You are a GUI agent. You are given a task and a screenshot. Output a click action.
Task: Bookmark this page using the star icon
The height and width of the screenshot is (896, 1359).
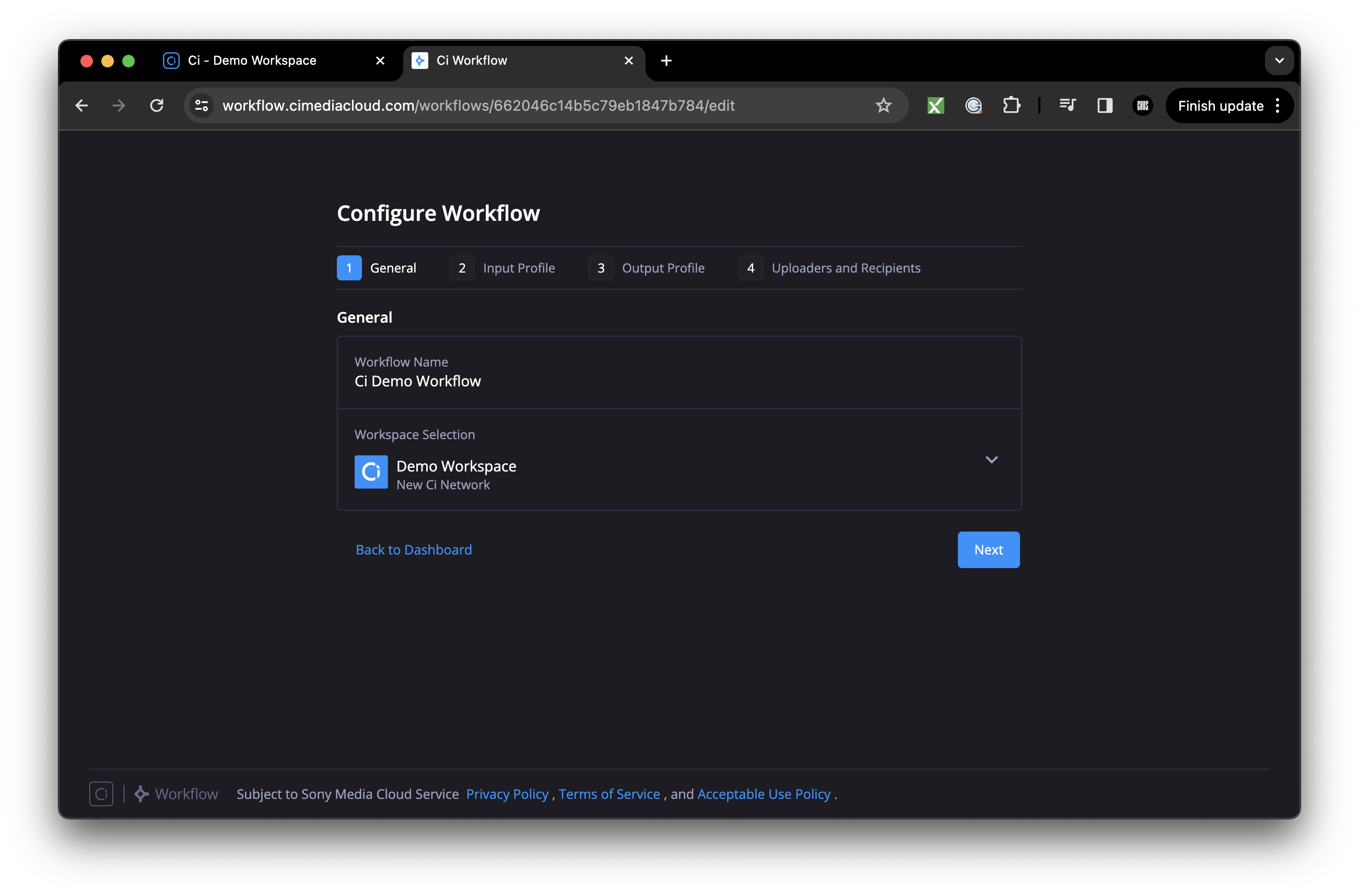(884, 105)
